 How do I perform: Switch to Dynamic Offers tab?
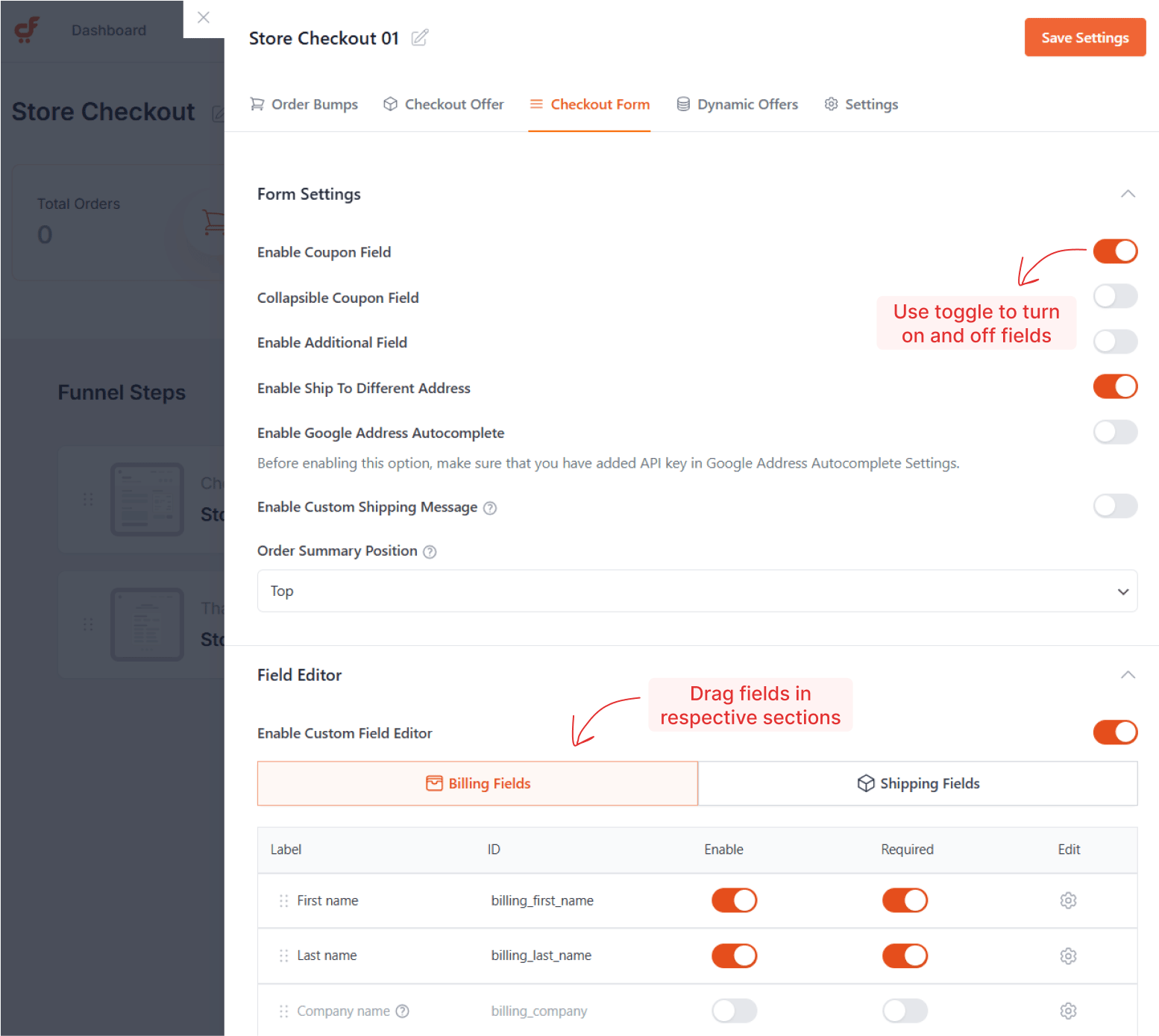click(737, 104)
